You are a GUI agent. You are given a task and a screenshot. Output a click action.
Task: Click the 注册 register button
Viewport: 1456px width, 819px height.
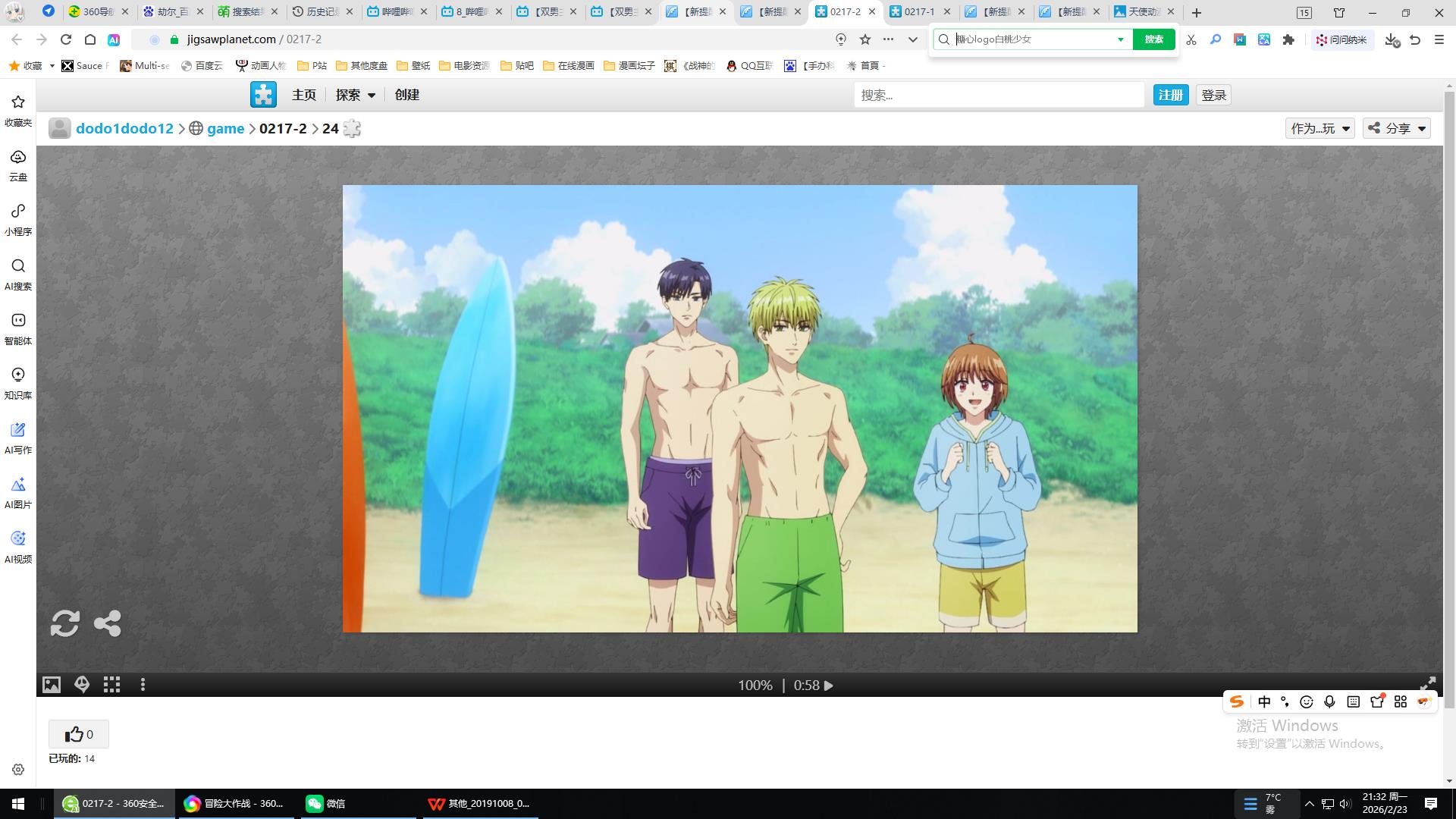[1170, 95]
